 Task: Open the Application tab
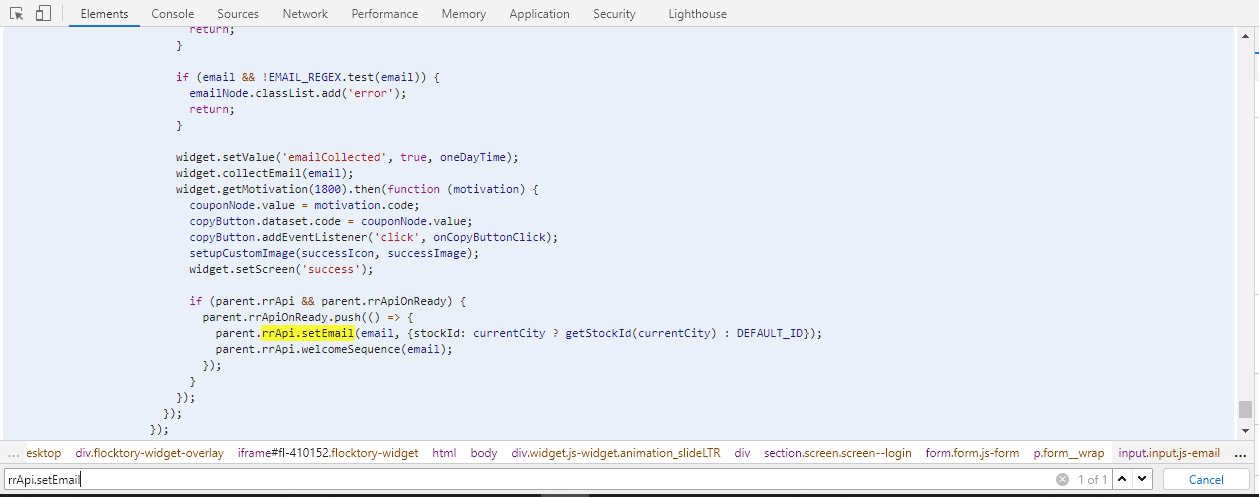(x=539, y=14)
